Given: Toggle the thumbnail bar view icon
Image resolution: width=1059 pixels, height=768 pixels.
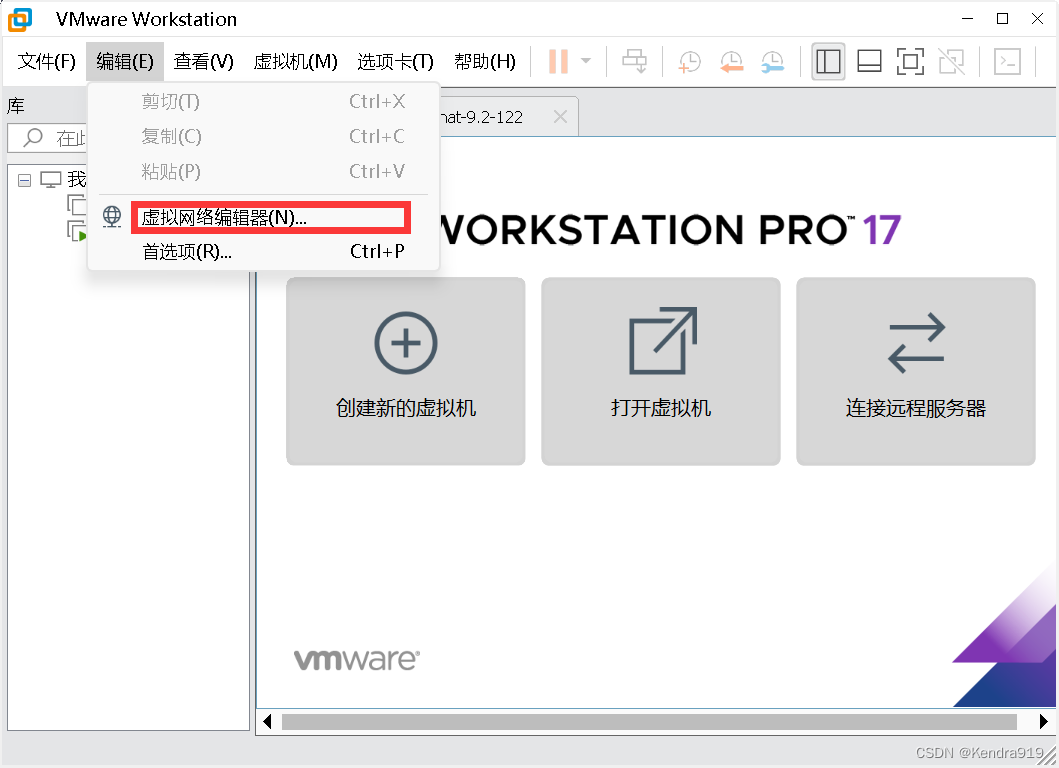Looking at the screenshot, I should pyautogui.click(x=869, y=61).
